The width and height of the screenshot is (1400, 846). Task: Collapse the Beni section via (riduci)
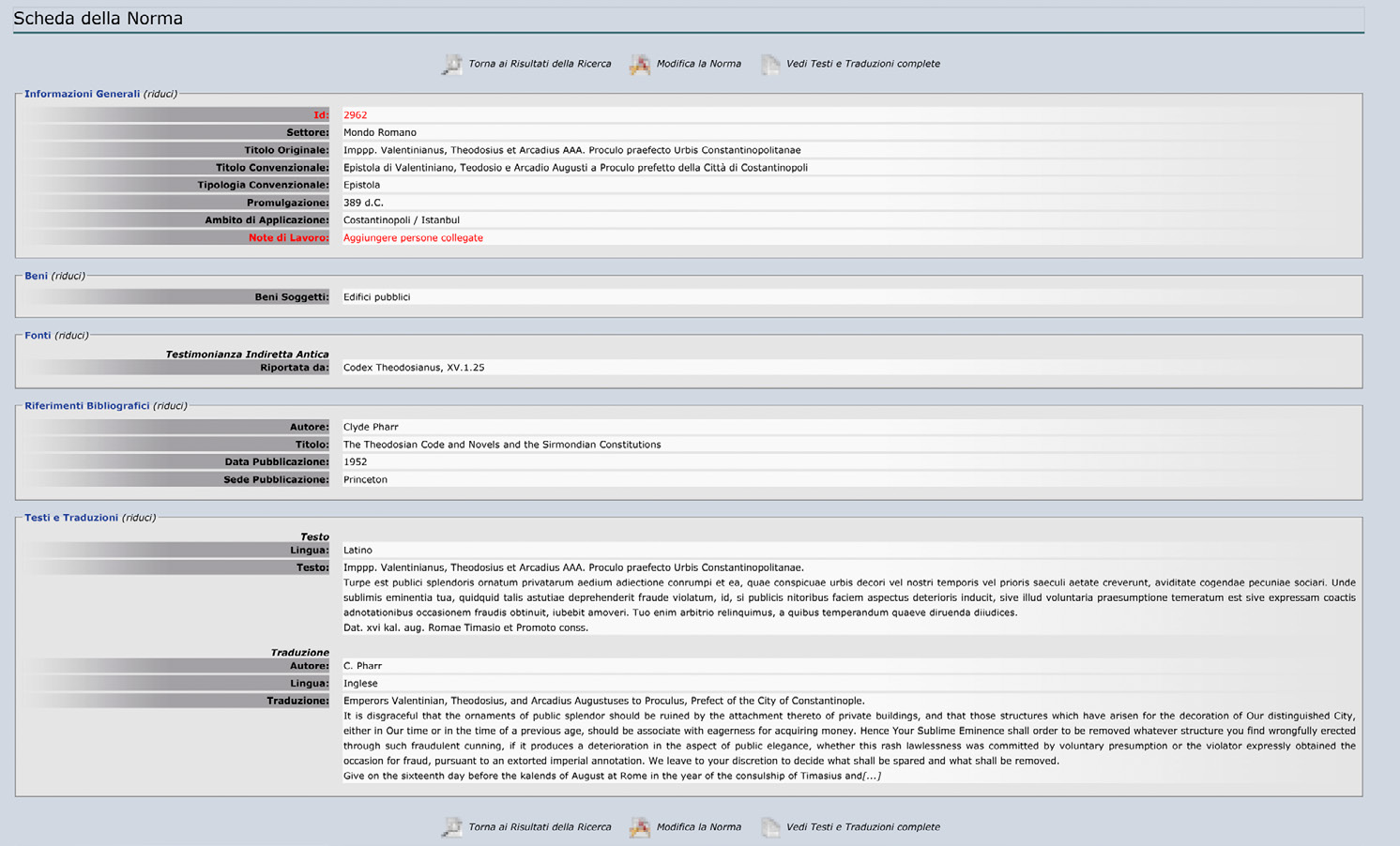coord(68,276)
